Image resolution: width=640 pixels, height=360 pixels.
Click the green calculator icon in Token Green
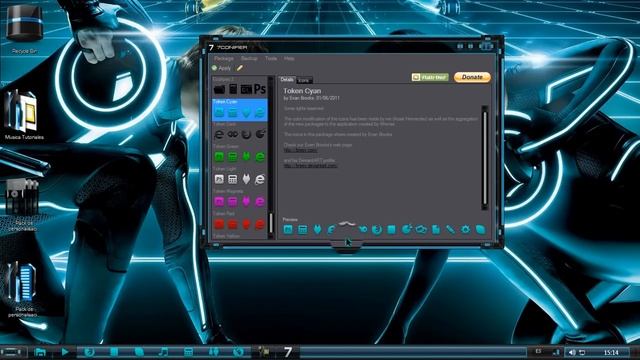[x=233, y=157]
